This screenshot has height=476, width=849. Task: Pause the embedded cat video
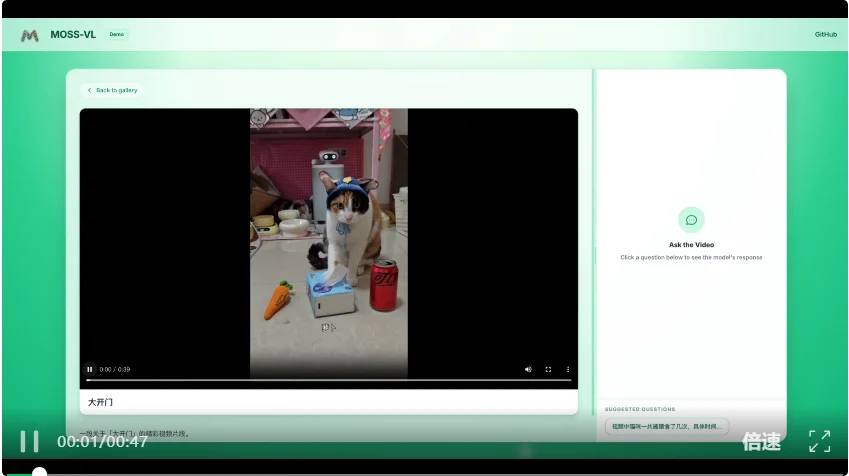(x=90, y=369)
